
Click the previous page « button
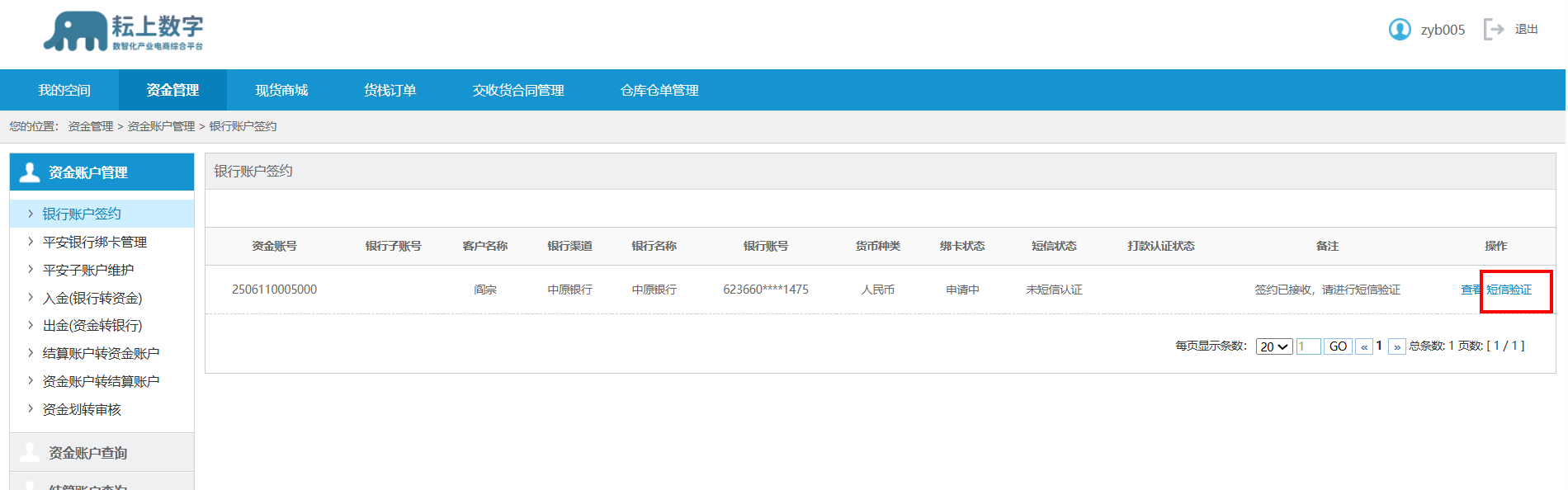1364,346
